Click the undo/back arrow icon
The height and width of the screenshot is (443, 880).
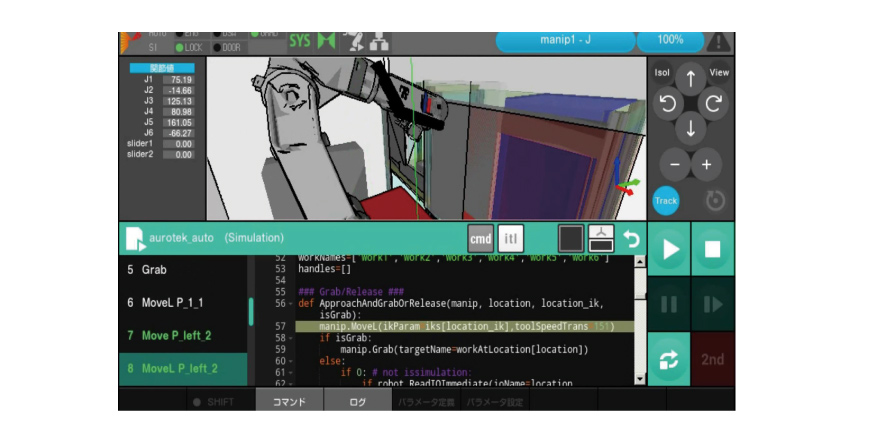[631, 239]
